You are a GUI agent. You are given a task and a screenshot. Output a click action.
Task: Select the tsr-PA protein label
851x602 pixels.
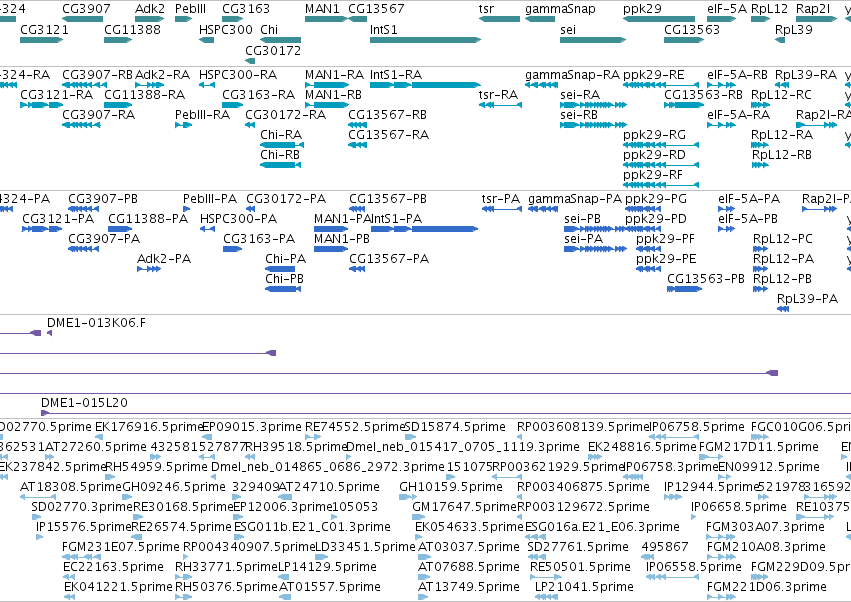500,199
